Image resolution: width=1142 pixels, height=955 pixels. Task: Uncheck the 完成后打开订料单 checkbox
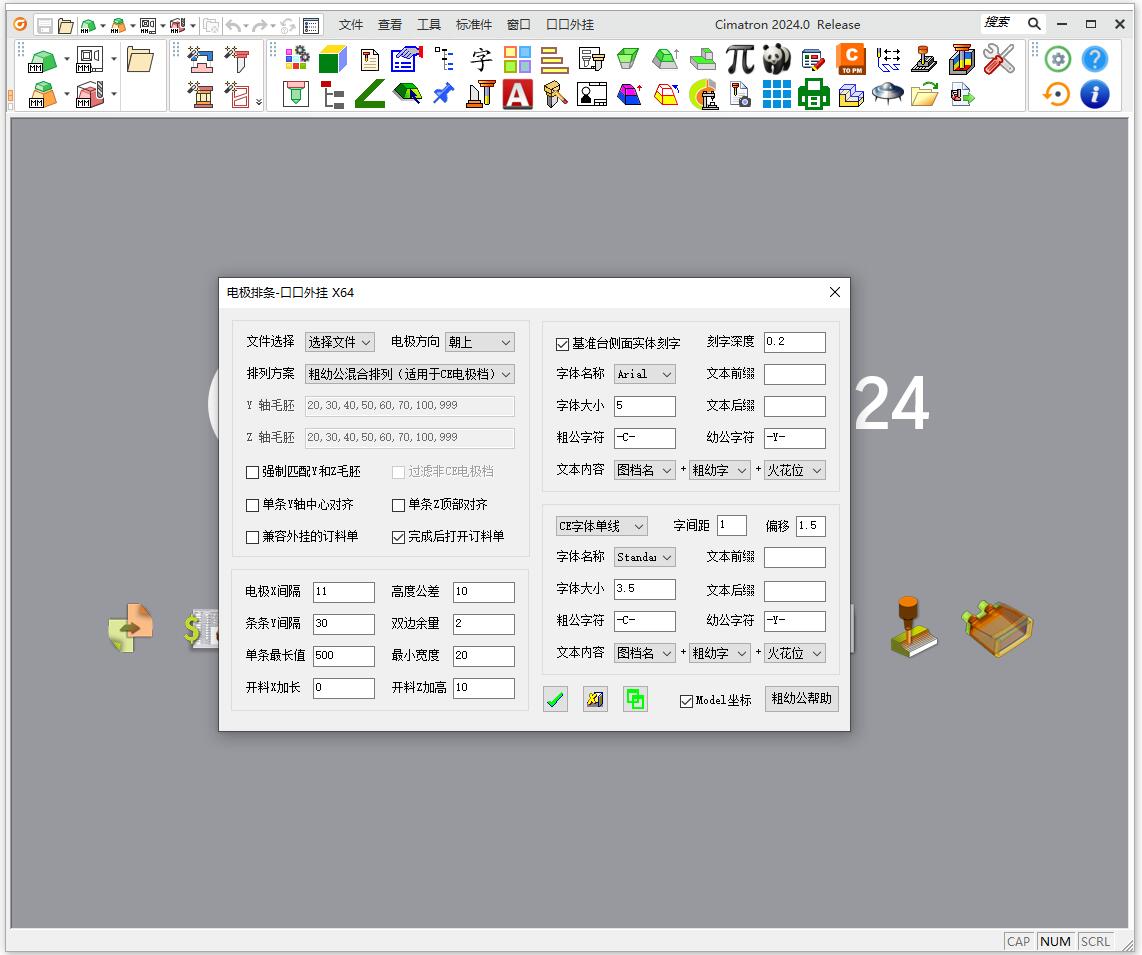(399, 537)
